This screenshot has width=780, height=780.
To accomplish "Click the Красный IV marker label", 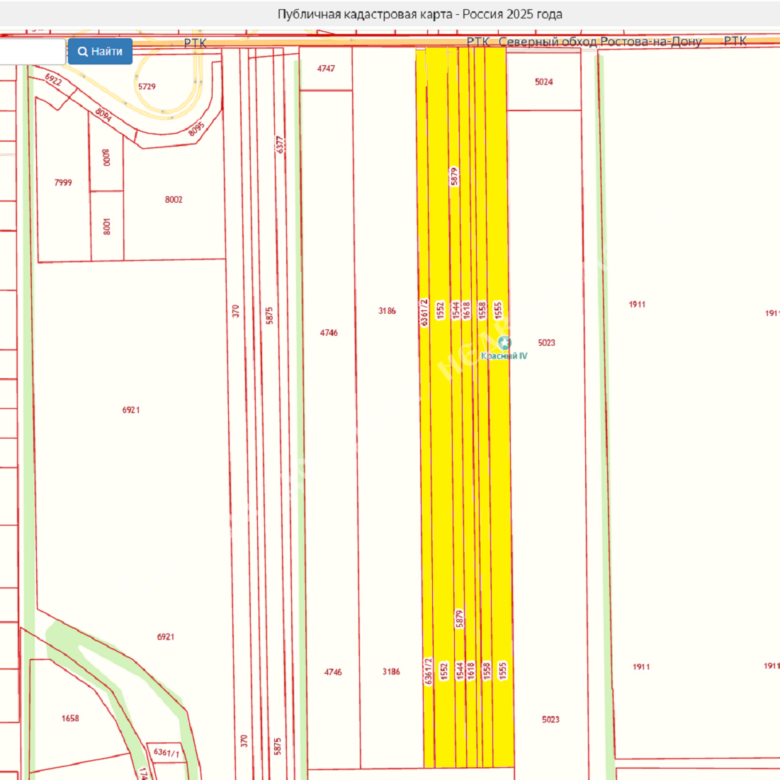I will click(504, 357).
